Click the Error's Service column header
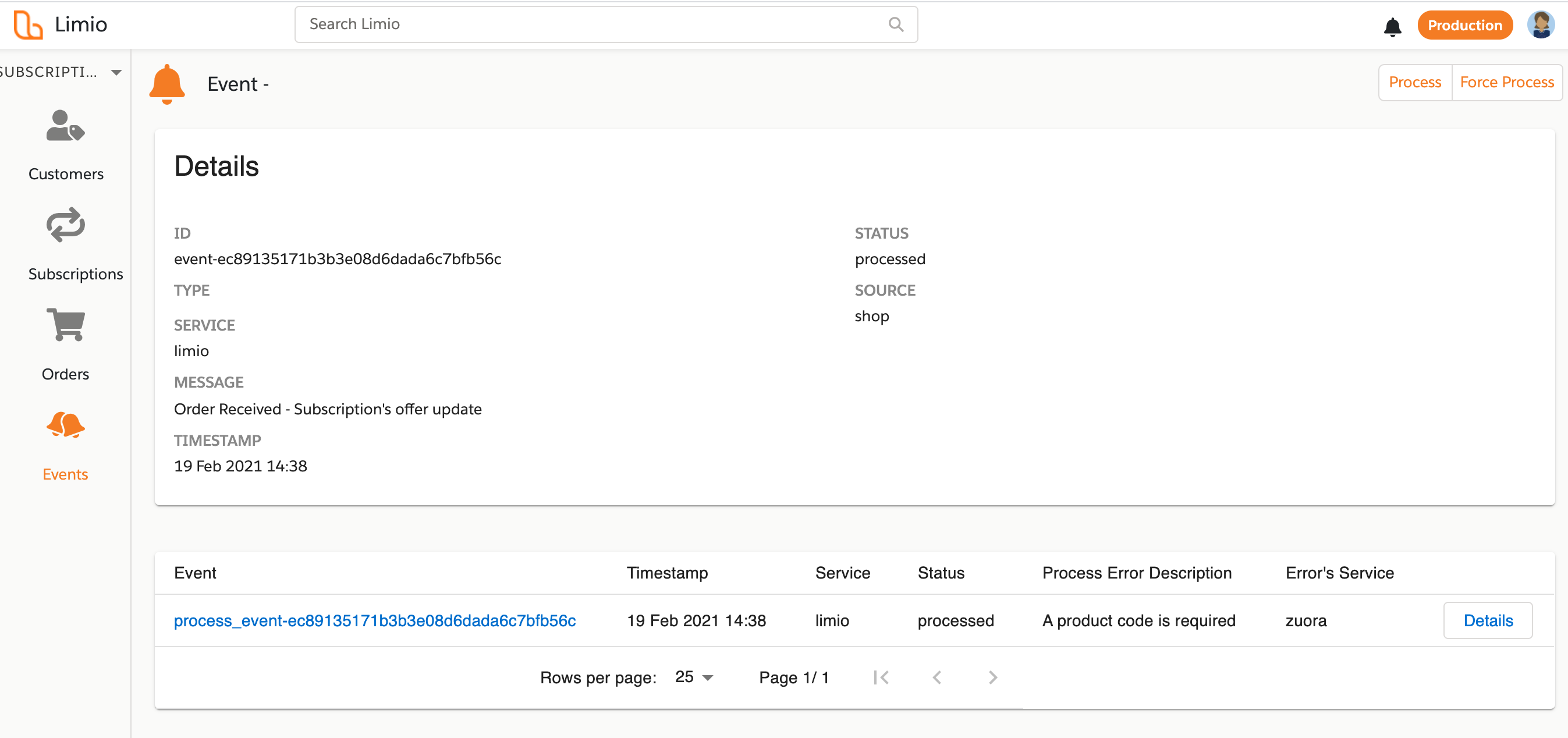This screenshot has width=1568, height=738. click(x=1340, y=573)
